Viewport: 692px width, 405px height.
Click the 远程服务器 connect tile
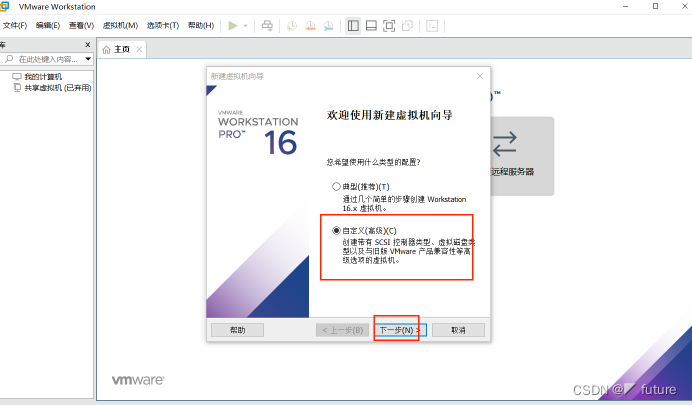(522, 156)
